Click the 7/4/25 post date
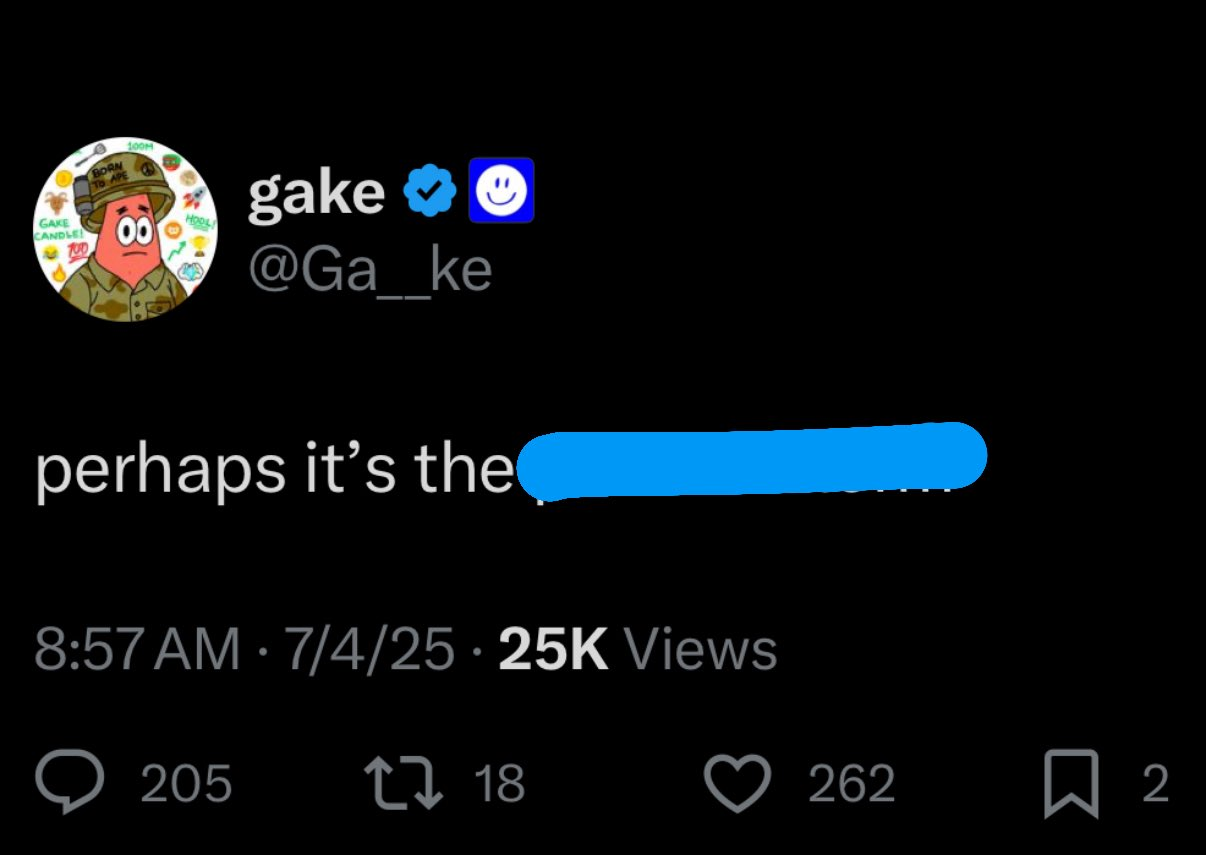The image size is (1206, 855). point(371,649)
